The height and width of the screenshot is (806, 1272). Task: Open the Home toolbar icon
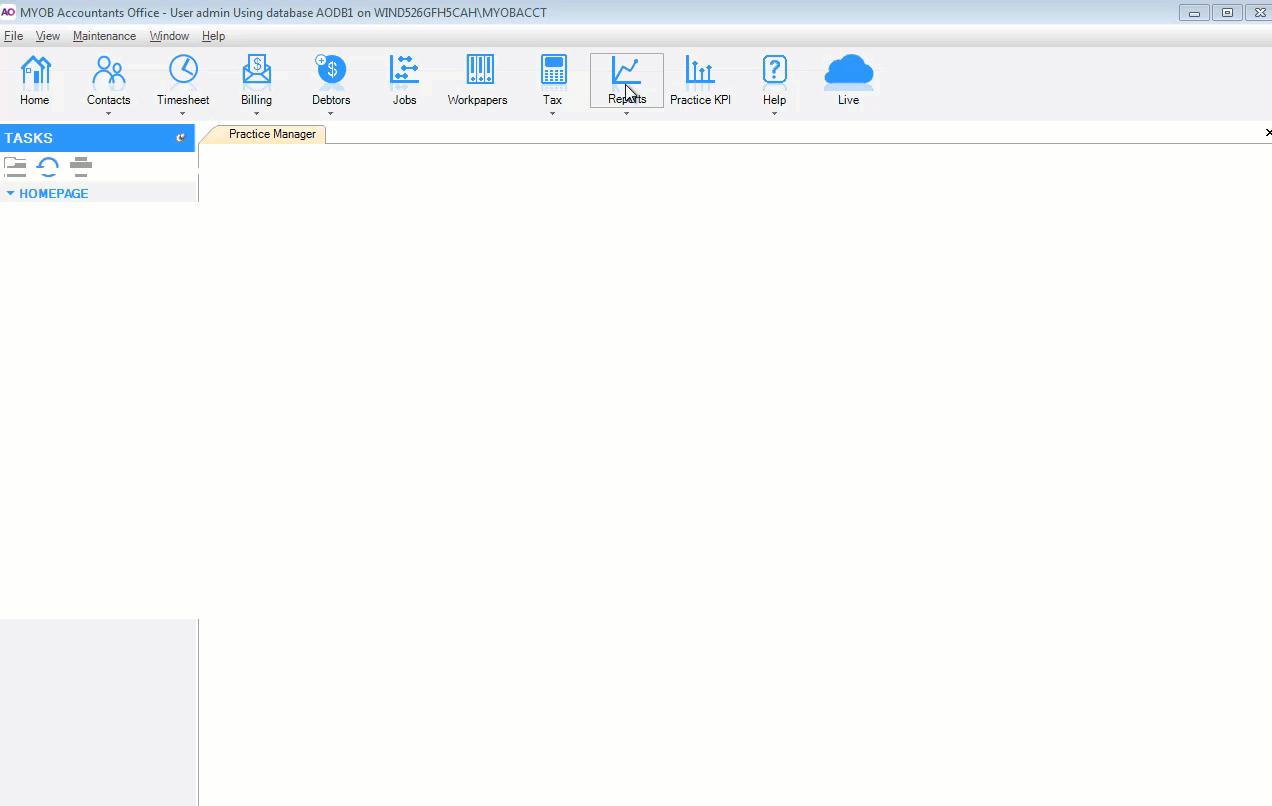pos(35,72)
